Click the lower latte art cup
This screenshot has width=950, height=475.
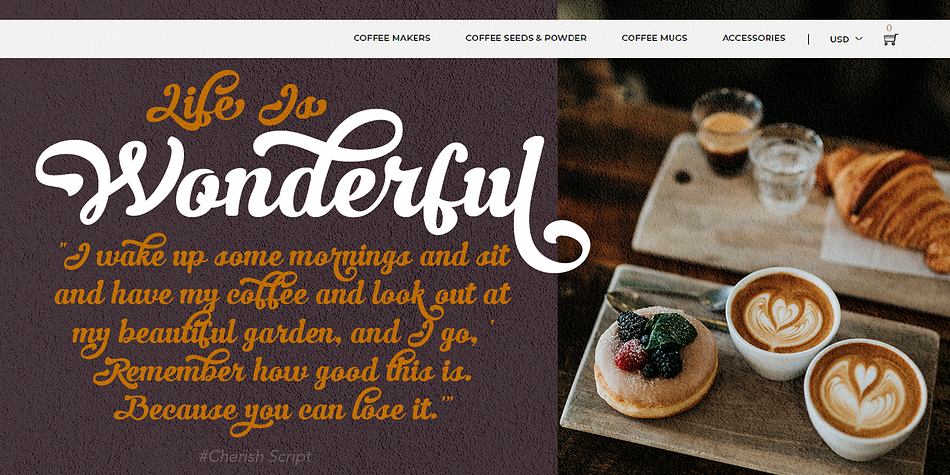pyautogui.click(x=865, y=398)
